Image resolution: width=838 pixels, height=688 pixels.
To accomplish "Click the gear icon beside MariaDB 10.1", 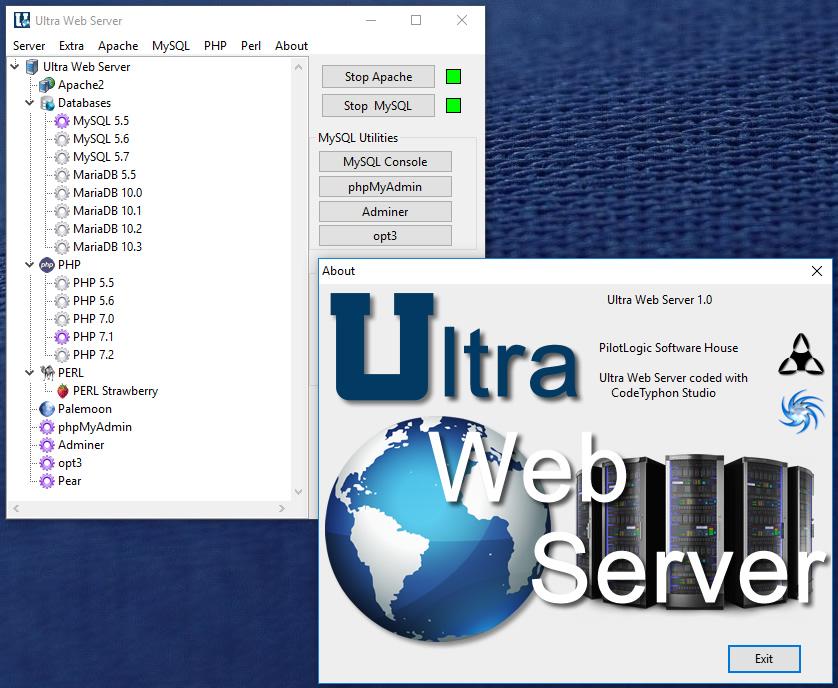I will click(62, 211).
